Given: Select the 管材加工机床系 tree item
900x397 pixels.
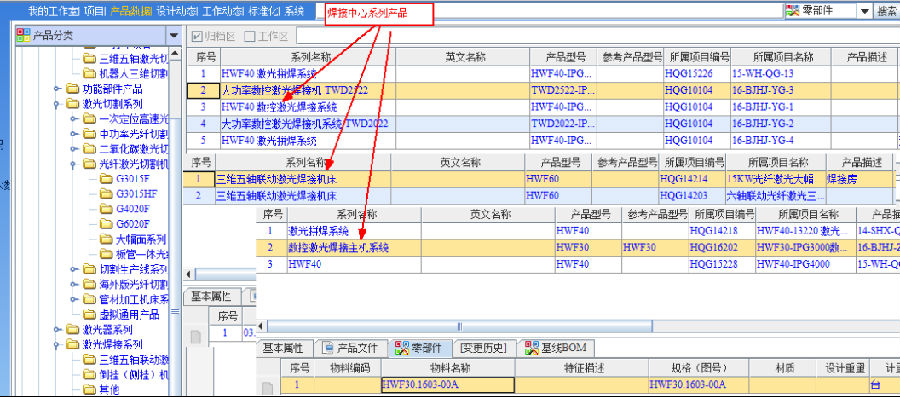Looking at the screenshot, I should 134,299.
